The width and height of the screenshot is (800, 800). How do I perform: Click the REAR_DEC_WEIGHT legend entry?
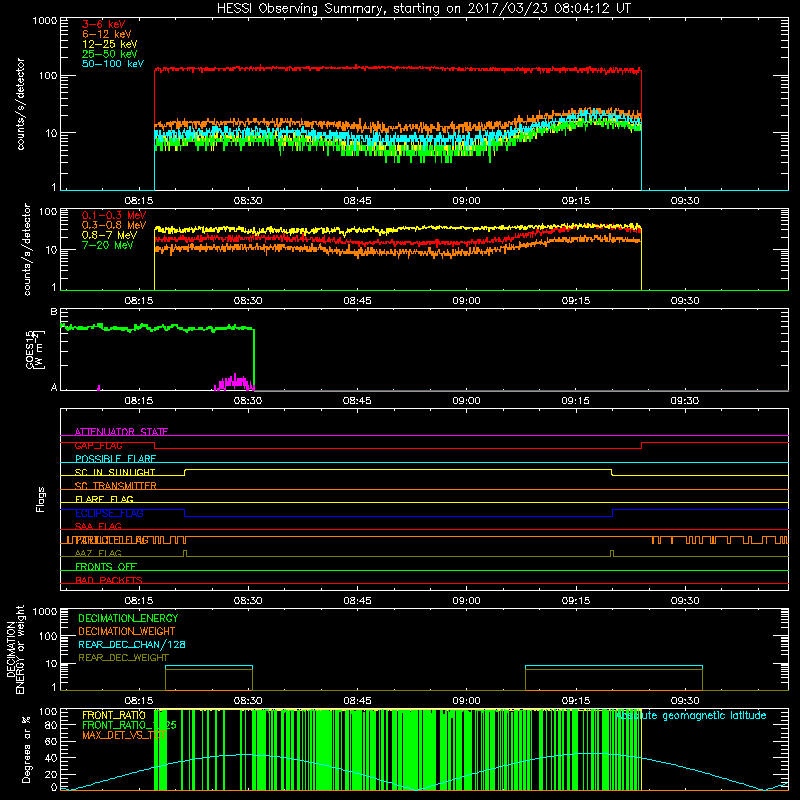(x=123, y=658)
